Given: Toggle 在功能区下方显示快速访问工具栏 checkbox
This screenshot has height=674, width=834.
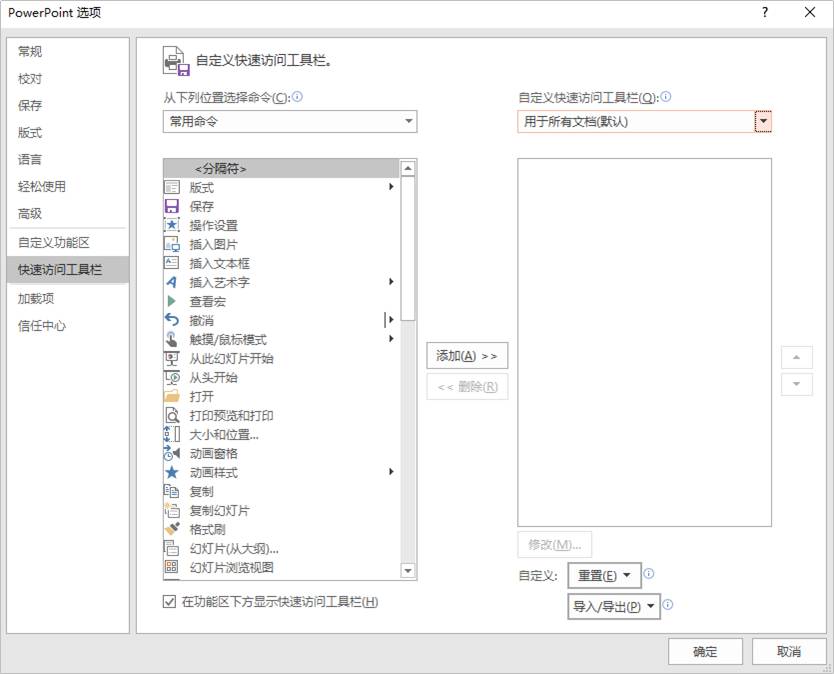Looking at the screenshot, I should click(169, 602).
